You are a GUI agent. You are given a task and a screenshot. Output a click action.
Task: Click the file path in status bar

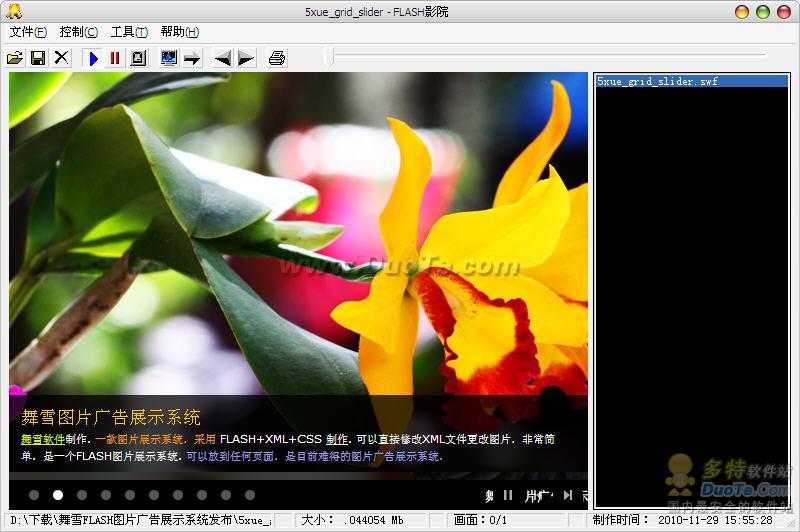[x=141, y=520]
